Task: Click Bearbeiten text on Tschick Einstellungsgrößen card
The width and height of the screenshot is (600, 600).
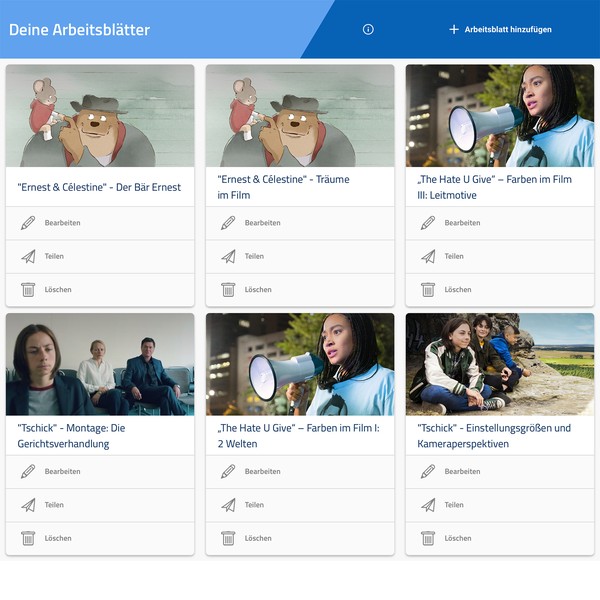Action: point(462,471)
